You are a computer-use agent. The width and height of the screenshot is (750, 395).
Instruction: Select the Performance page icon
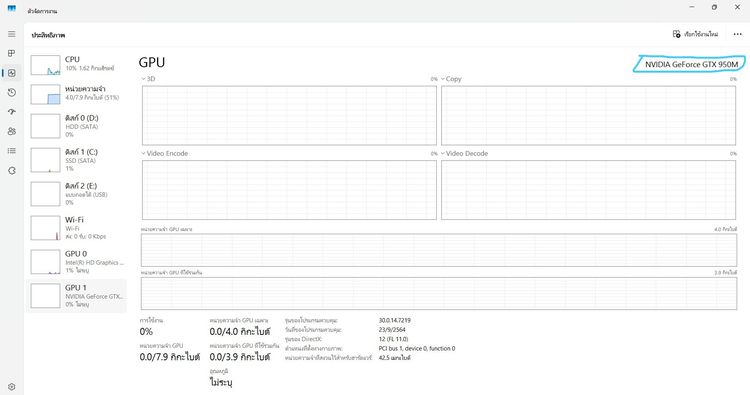pos(11,73)
